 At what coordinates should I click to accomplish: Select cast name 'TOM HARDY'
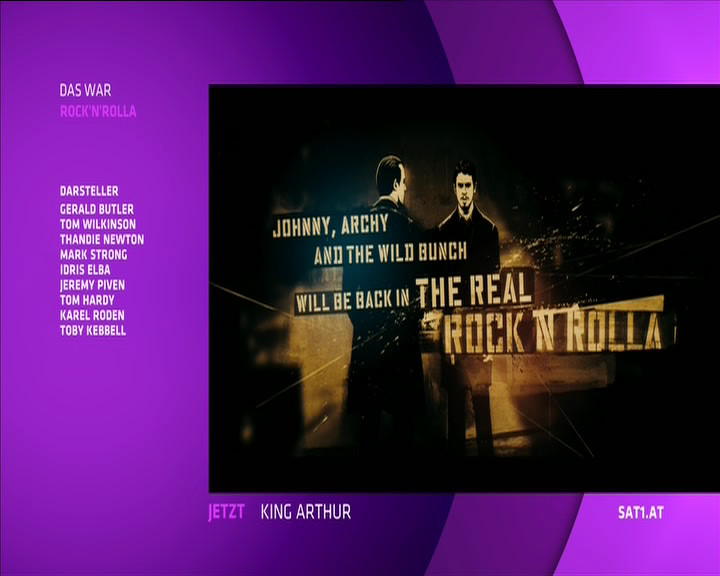pos(87,300)
